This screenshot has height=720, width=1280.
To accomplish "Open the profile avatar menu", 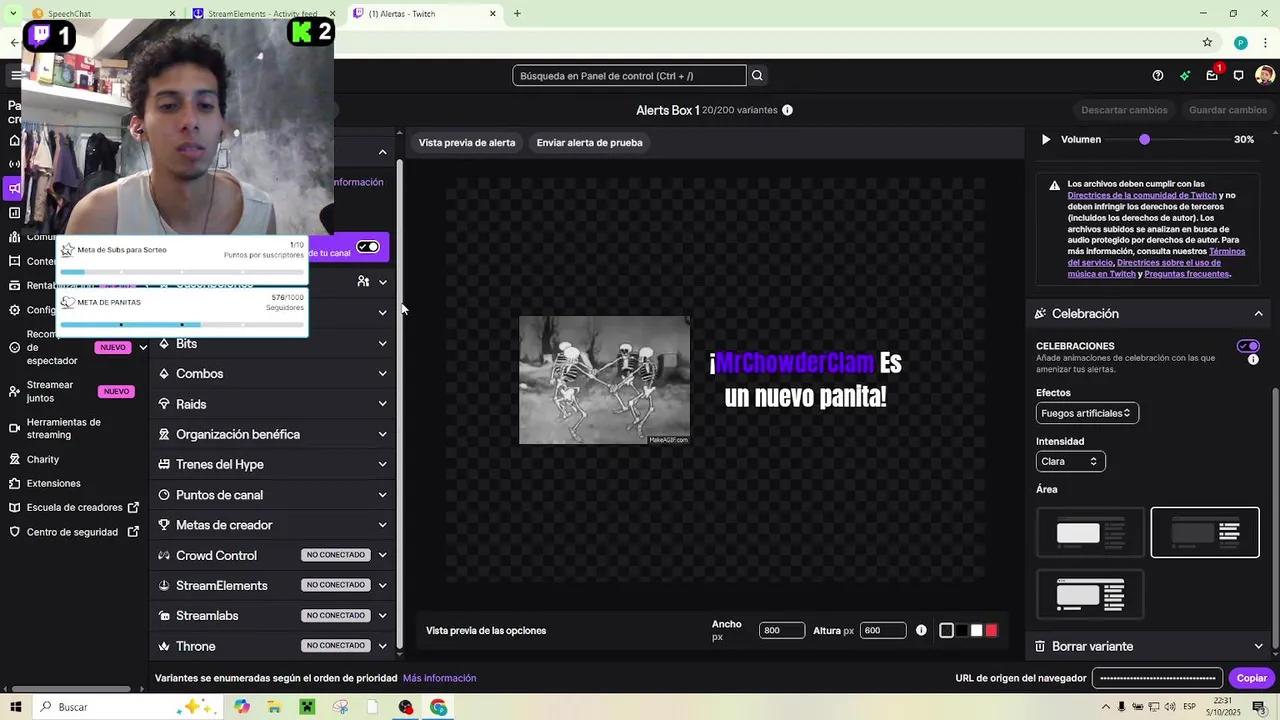I will (x=1265, y=76).
